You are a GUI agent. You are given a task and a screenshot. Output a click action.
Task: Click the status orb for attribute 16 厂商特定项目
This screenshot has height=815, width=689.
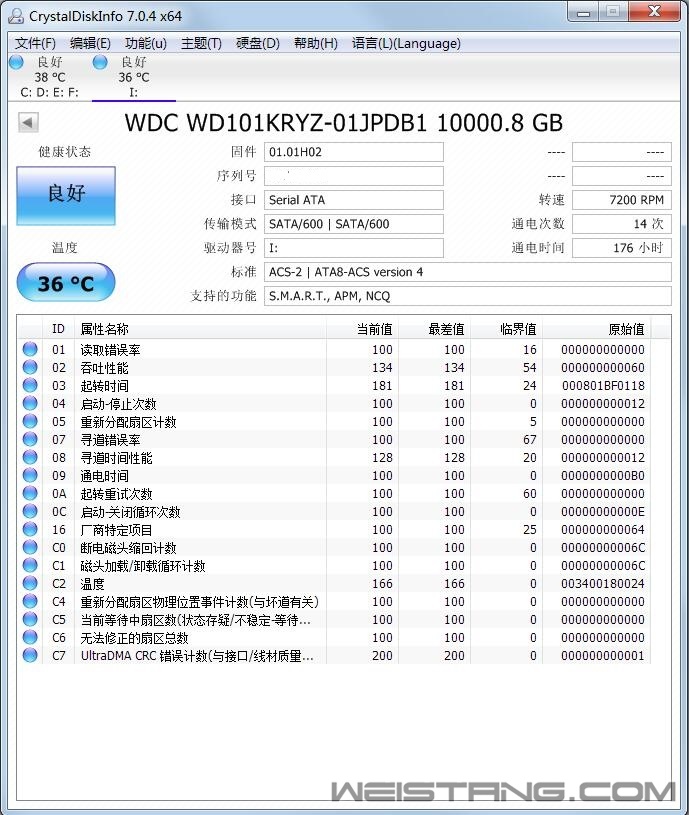(x=30, y=529)
